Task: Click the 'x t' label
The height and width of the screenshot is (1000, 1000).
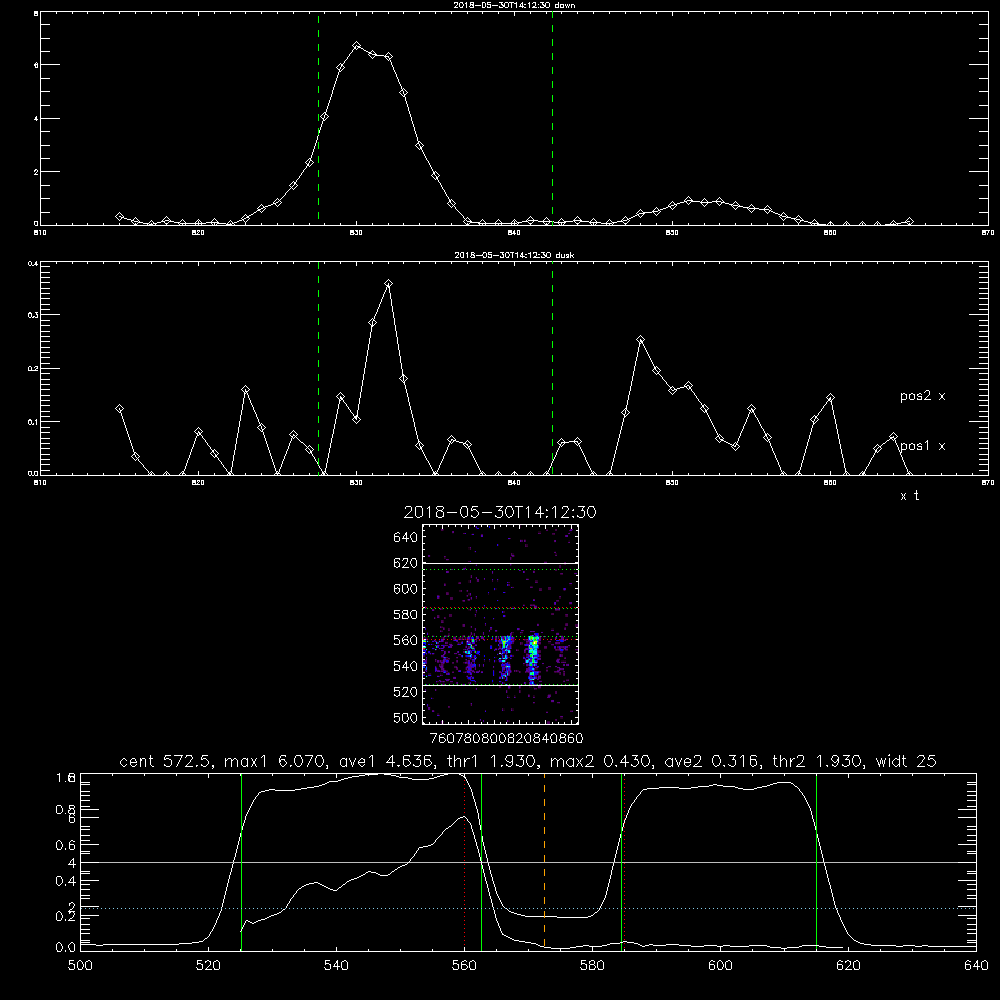Action: click(909, 496)
